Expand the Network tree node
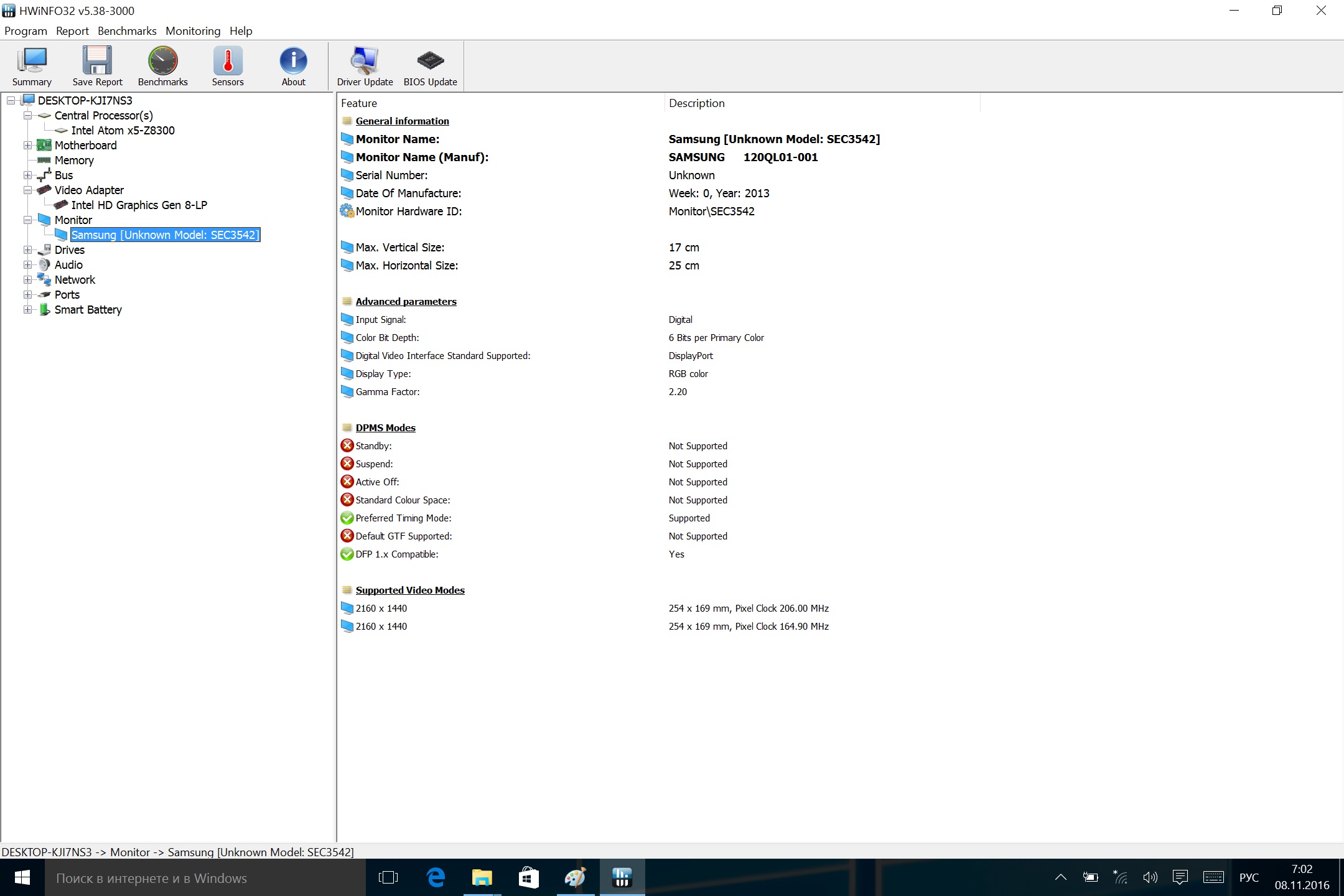This screenshot has width=1344, height=896. coord(27,279)
